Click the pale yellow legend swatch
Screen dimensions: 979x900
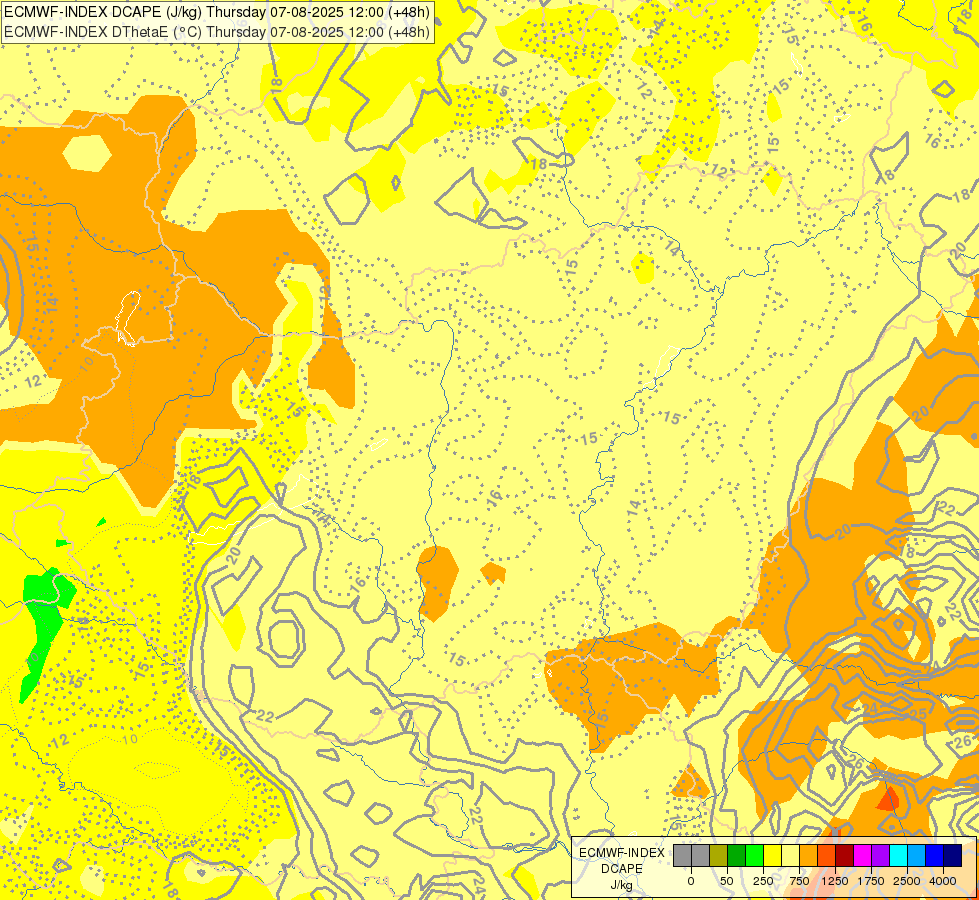tap(790, 856)
